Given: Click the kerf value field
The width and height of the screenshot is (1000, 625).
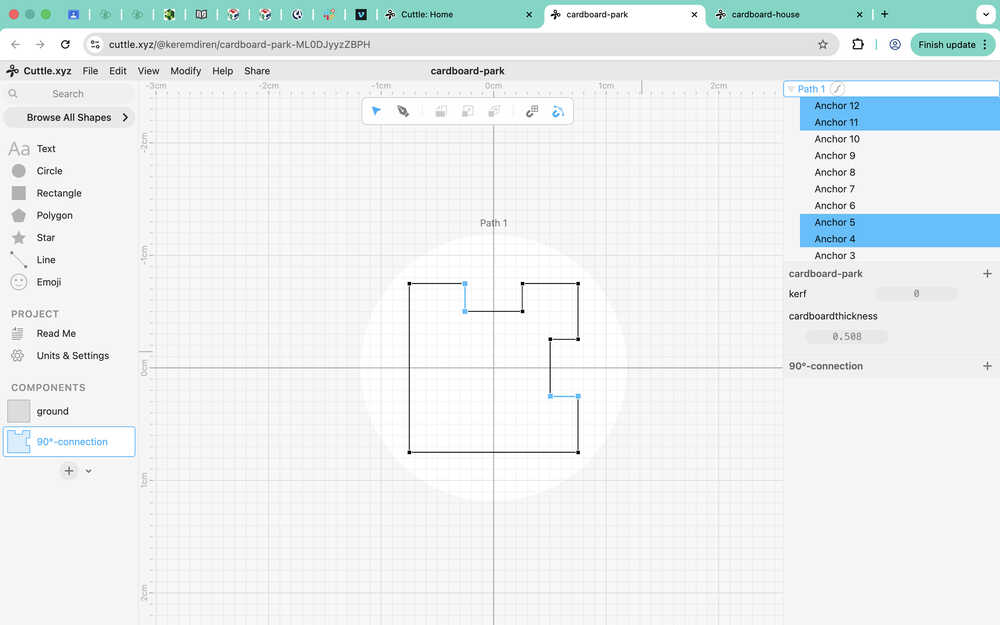Looking at the screenshot, I should pos(916,294).
